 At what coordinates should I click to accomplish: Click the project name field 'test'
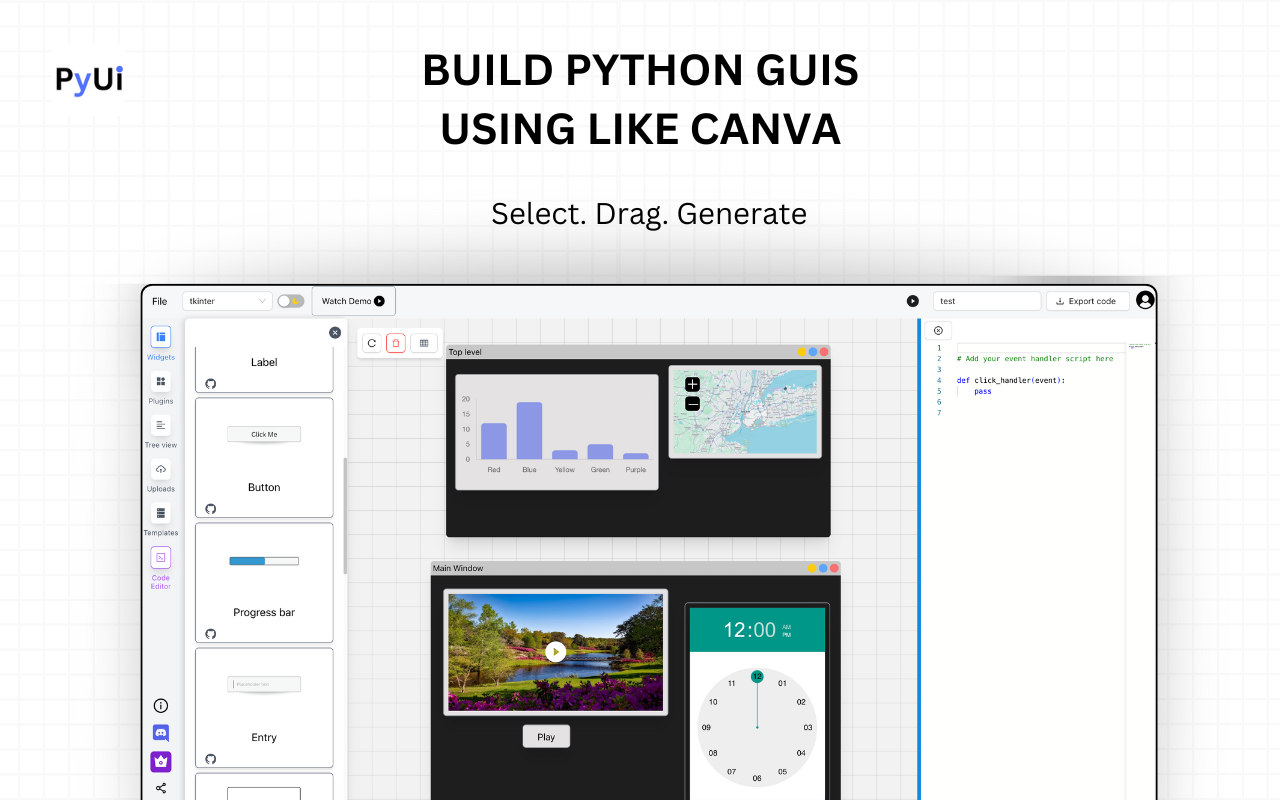(x=987, y=301)
